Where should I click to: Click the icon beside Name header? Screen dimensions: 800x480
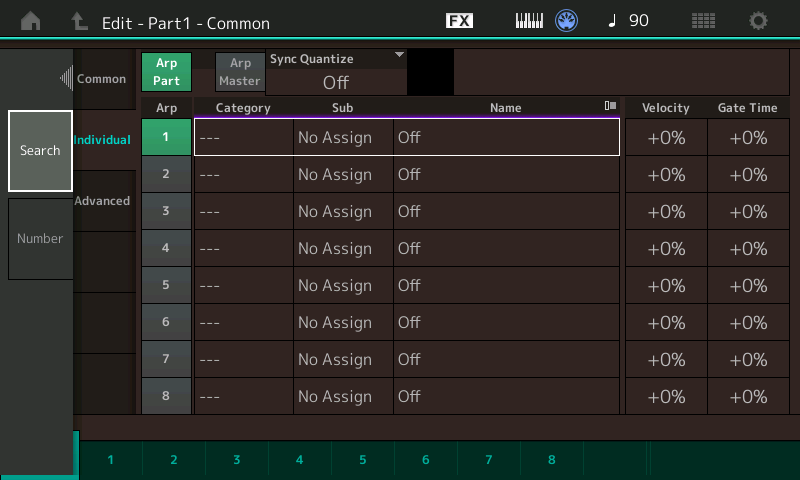click(609, 107)
